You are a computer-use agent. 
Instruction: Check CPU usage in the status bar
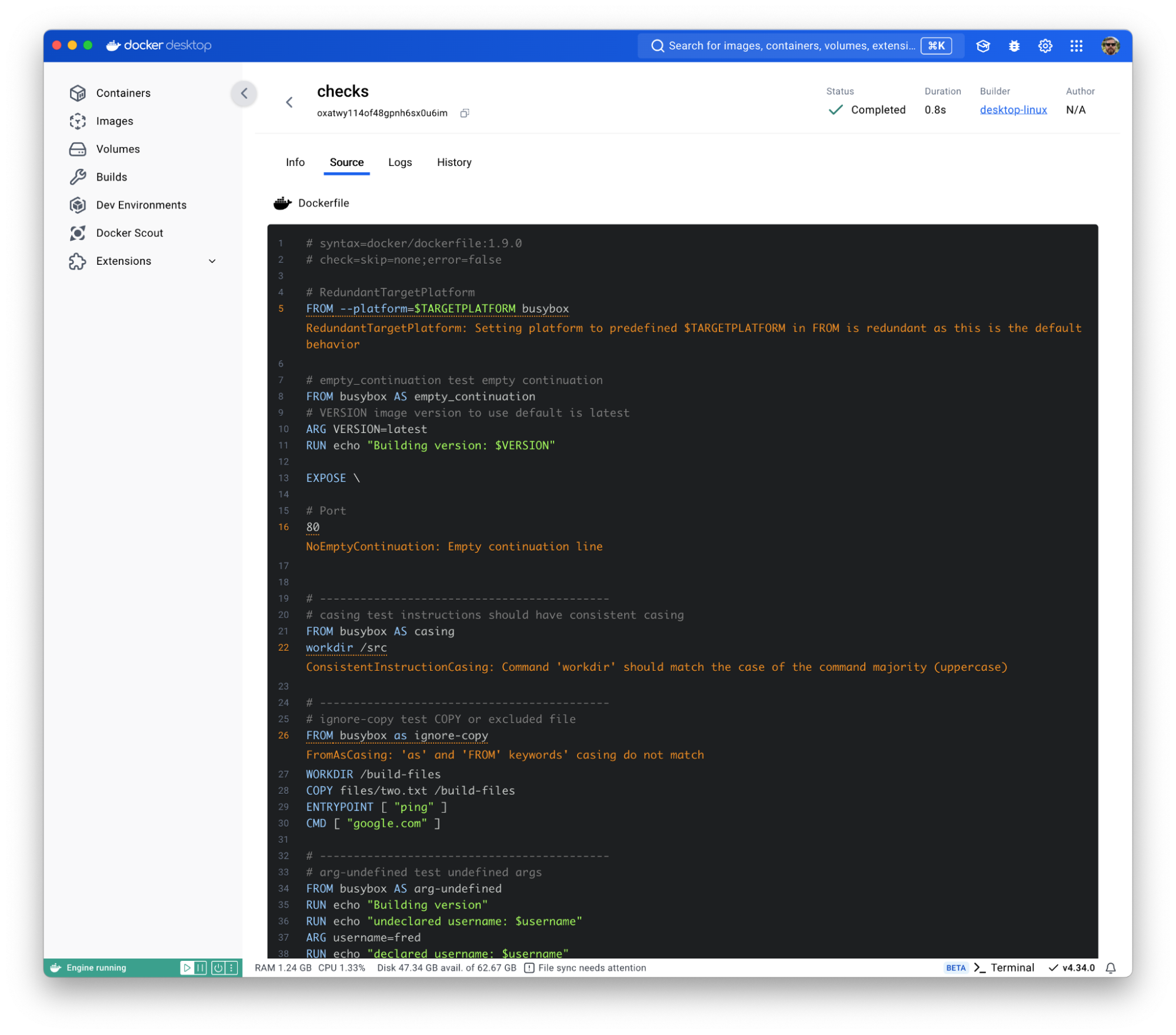click(341, 967)
